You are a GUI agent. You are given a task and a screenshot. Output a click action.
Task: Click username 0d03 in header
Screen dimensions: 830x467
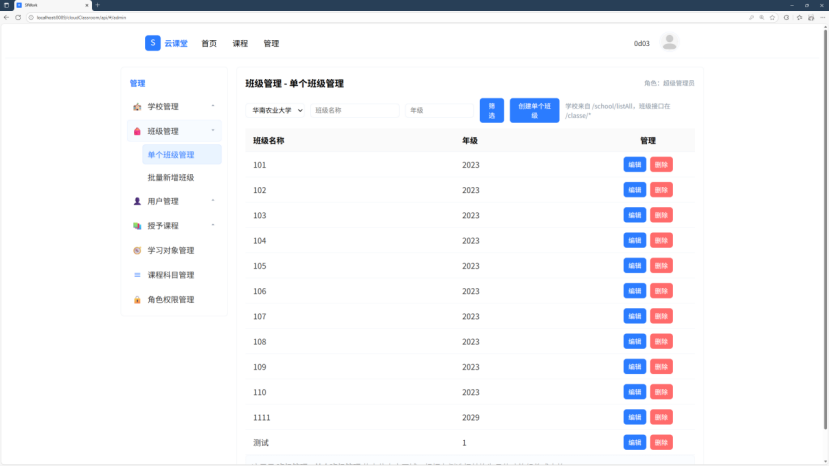(642, 43)
